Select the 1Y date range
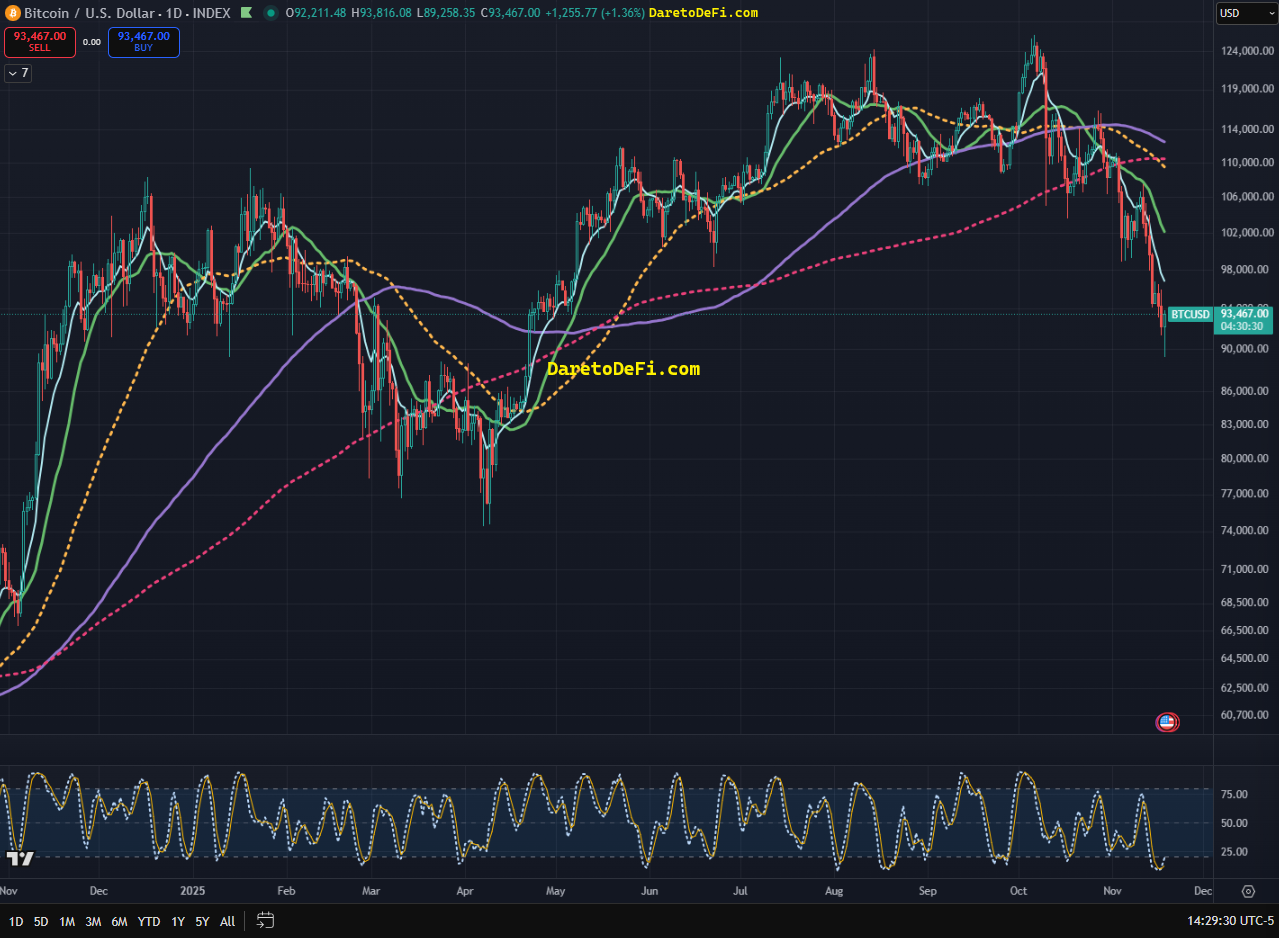Screen dimensions: 1279x938 (x=178, y=921)
